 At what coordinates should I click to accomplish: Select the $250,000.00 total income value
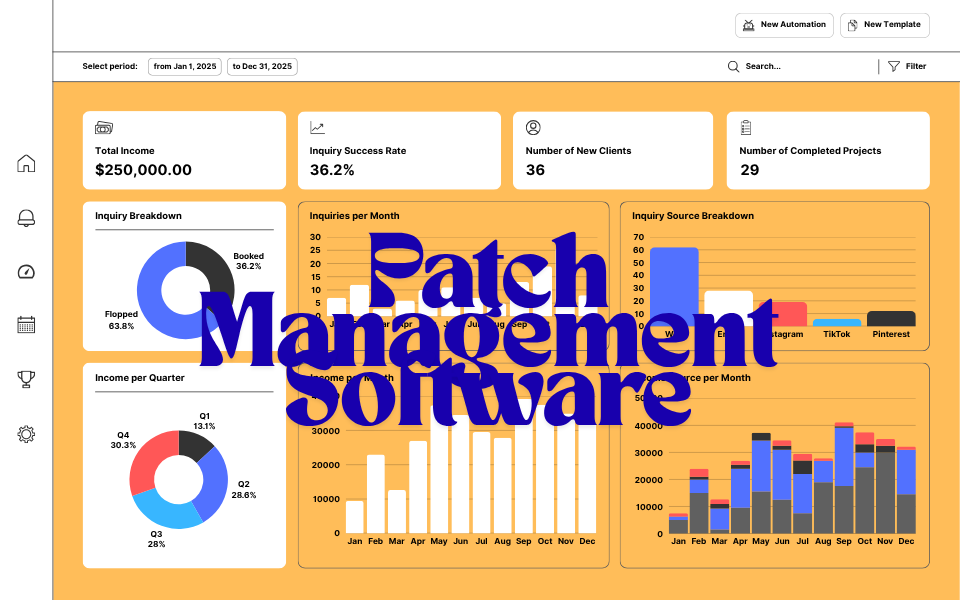(143, 170)
